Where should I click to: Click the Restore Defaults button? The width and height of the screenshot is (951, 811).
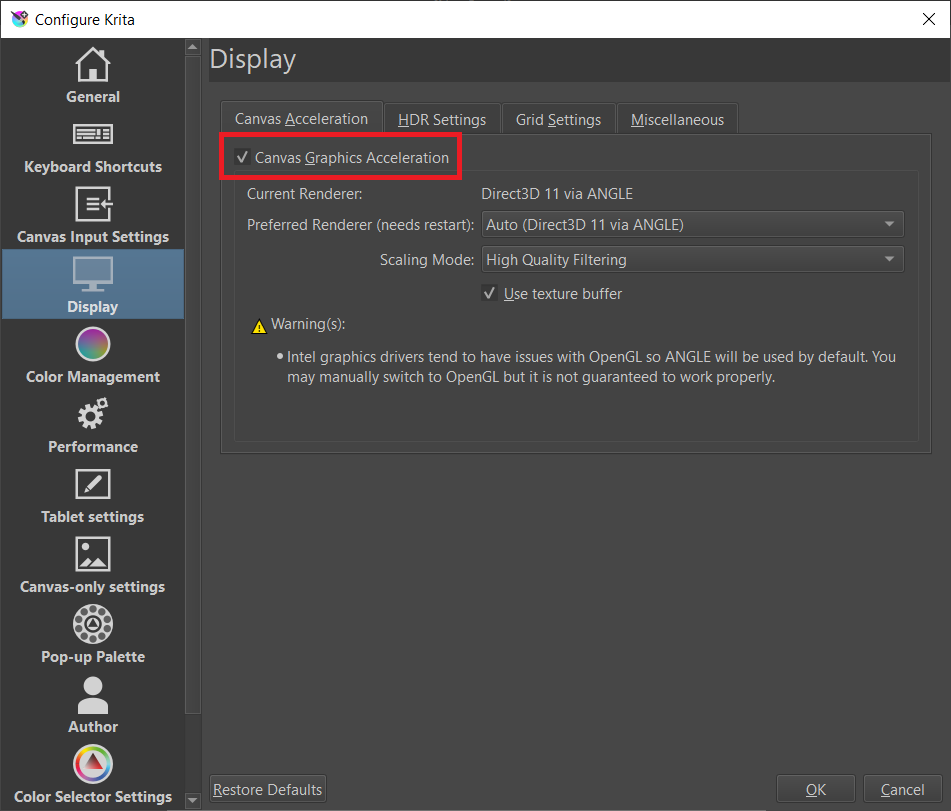[267, 789]
